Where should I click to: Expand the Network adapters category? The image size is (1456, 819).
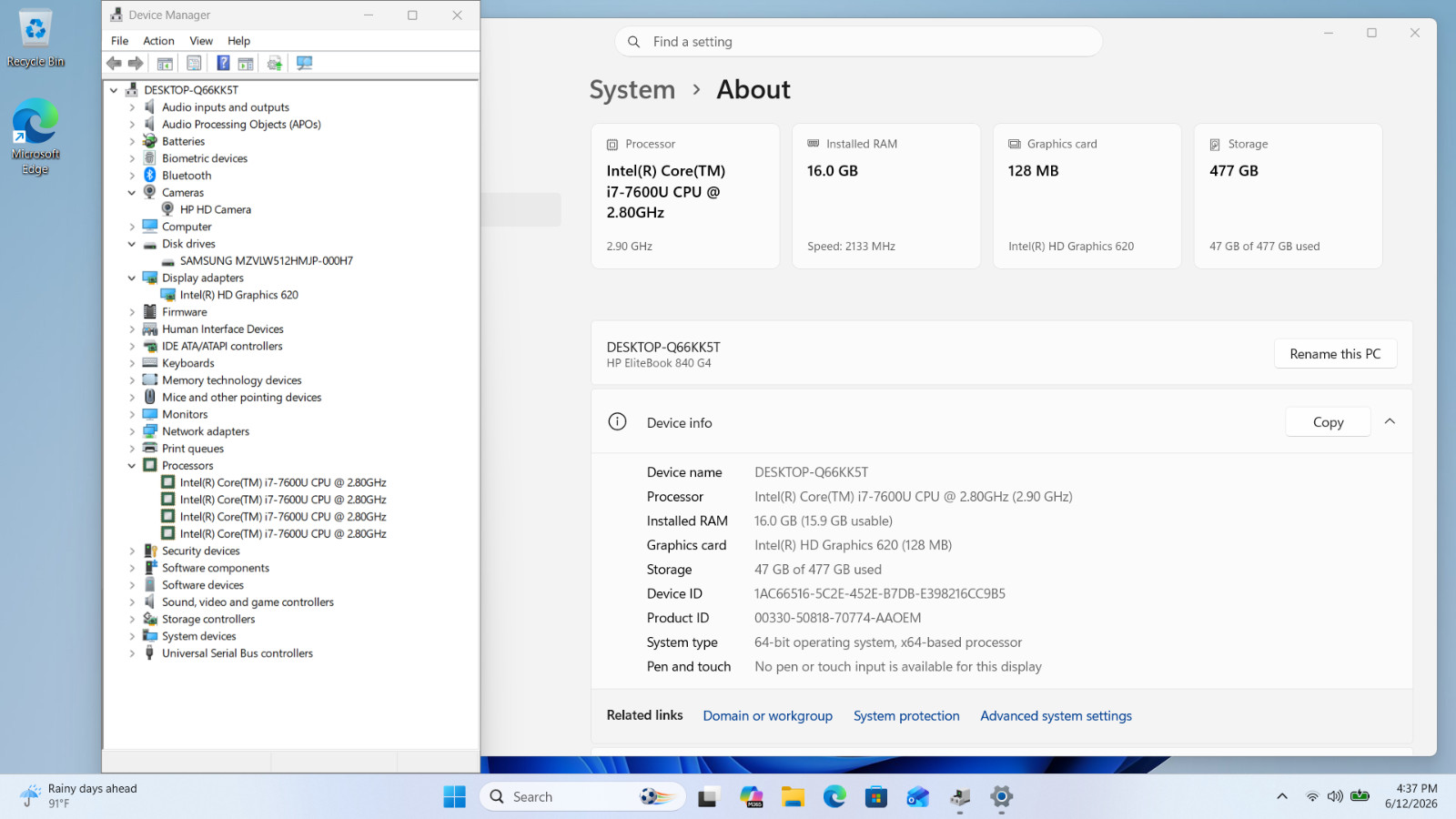click(132, 431)
